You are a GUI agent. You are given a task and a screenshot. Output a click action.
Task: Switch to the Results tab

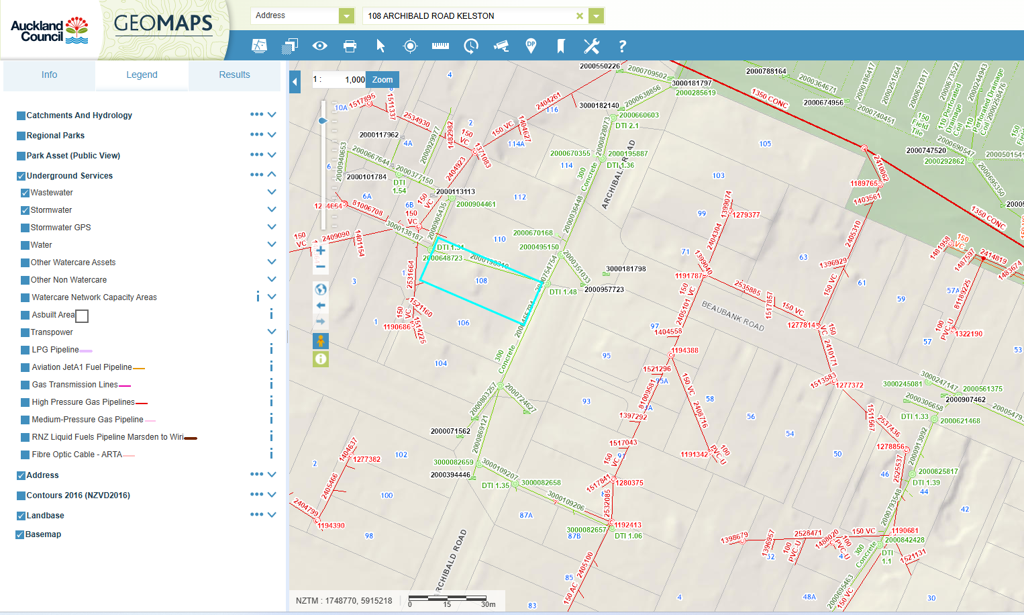[234, 75]
